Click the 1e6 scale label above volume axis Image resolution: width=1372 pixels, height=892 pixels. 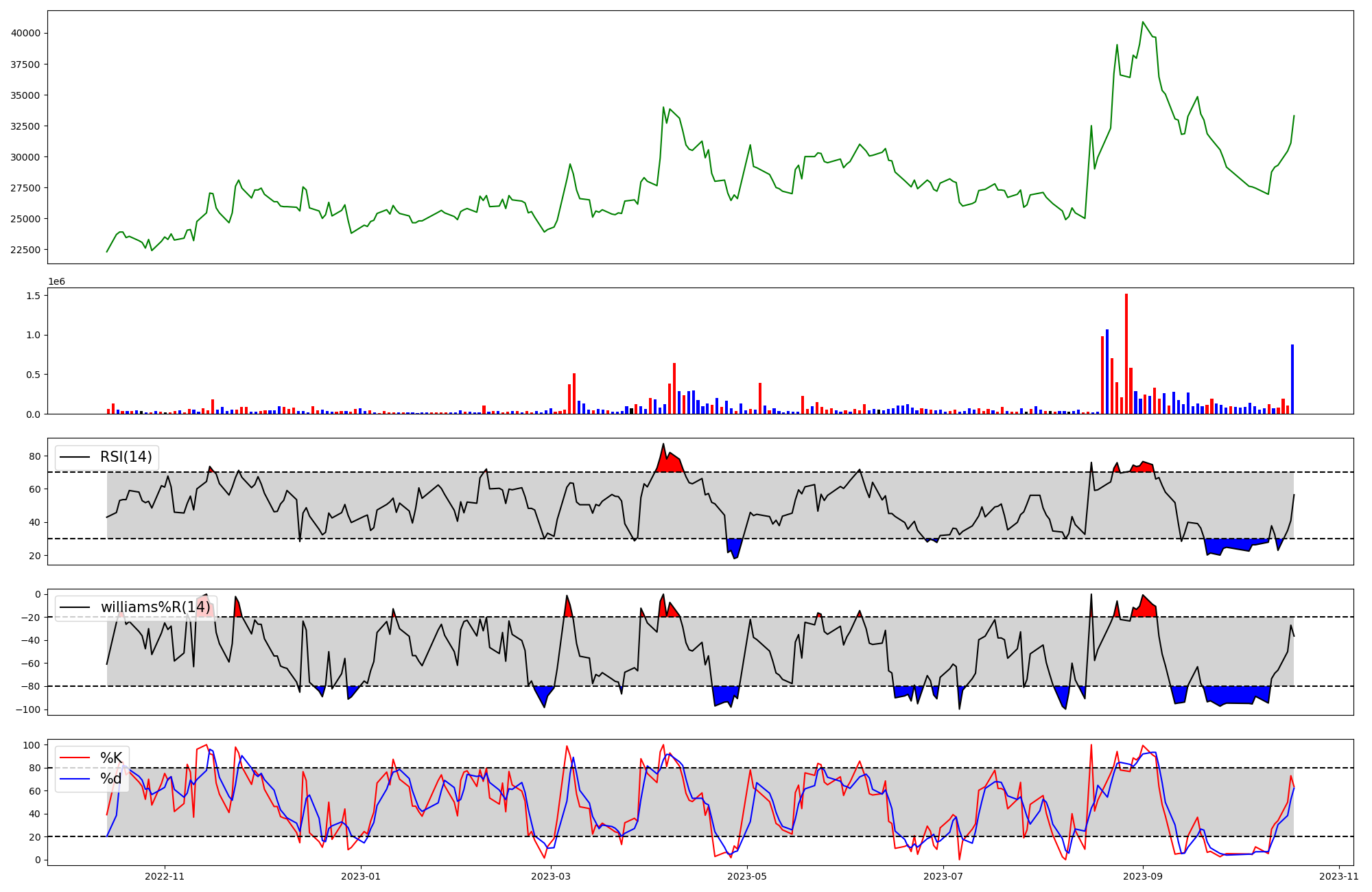tap(56, 282)
